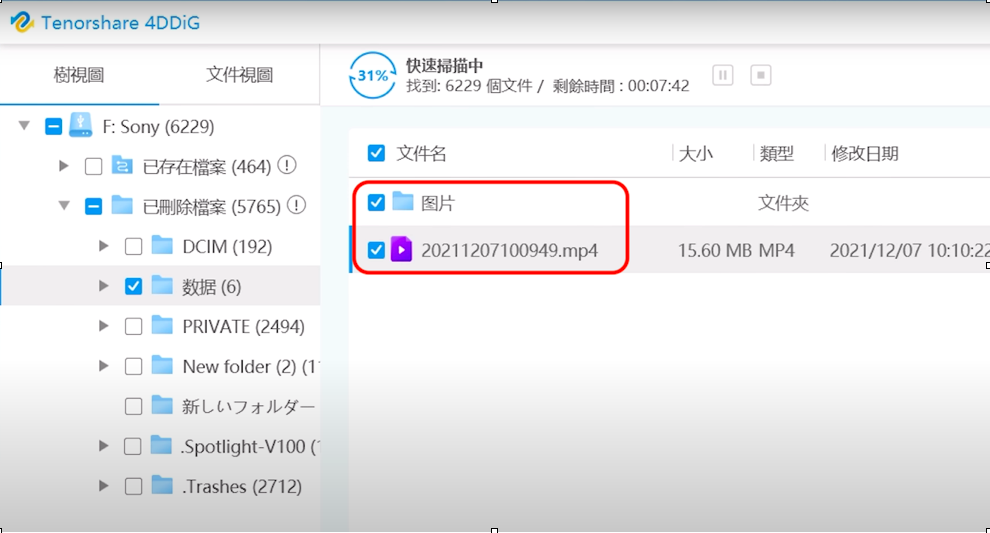990x533 pixels.
Task: Click the 文件夾 type cell
Action: tap(784, 203)
